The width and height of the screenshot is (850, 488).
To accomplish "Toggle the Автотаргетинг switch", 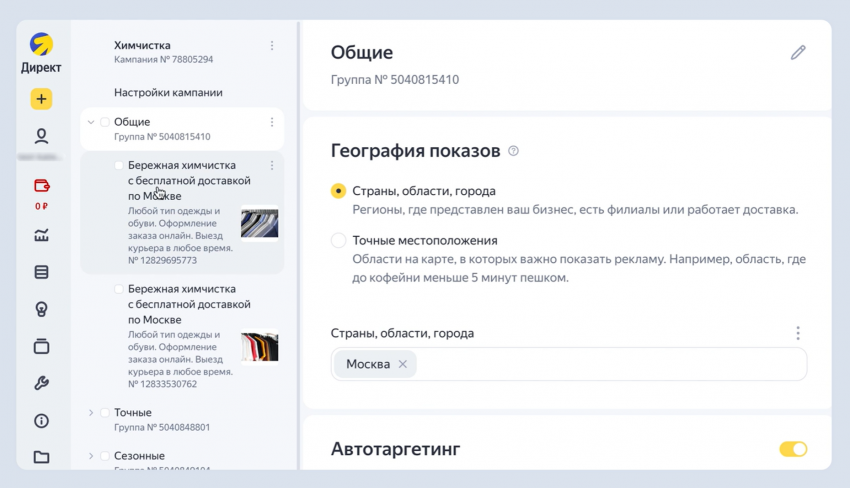I will [x=793, y=449].
